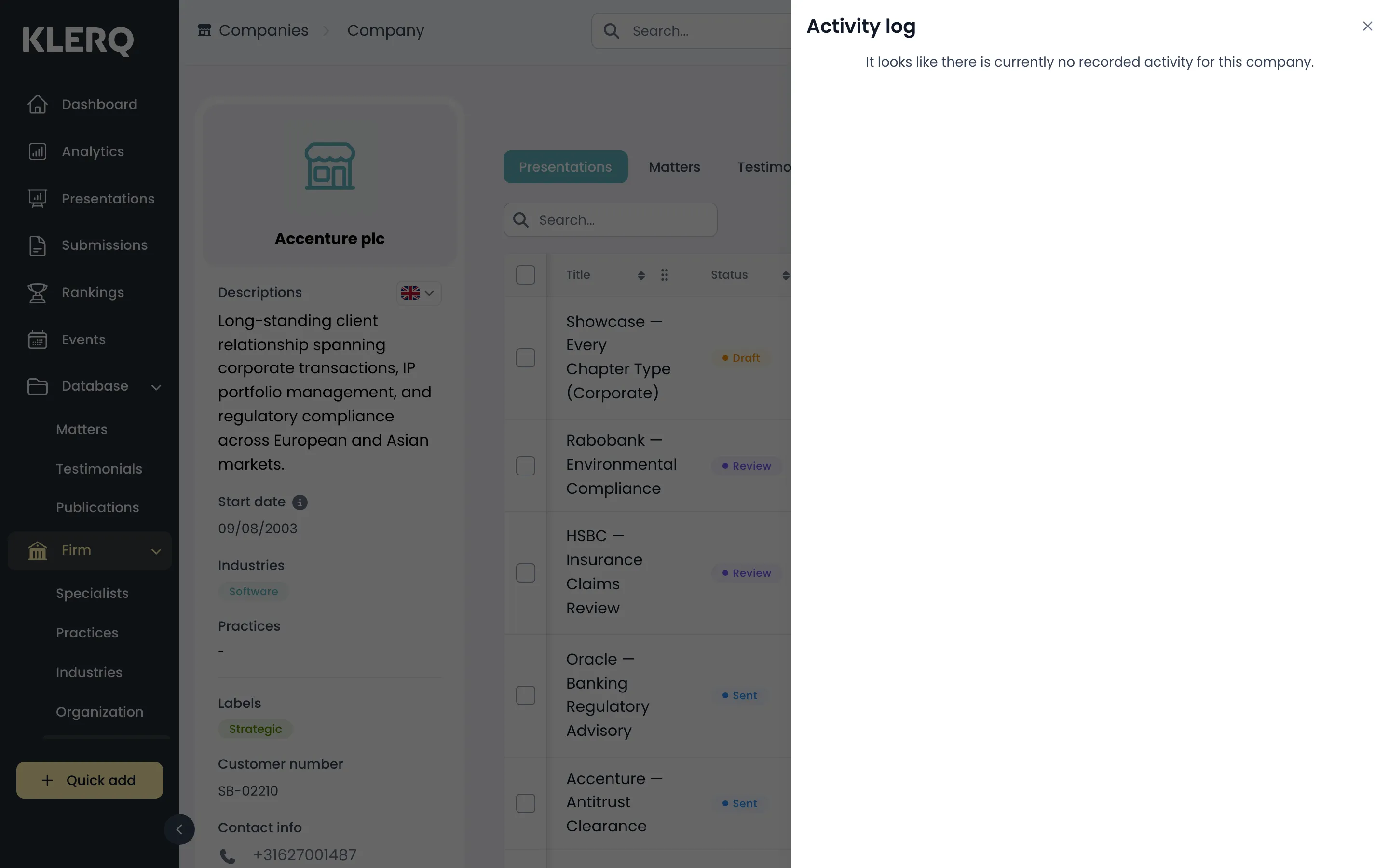
Task: Click the KLERQ logo
Action: tap(78, 41)
